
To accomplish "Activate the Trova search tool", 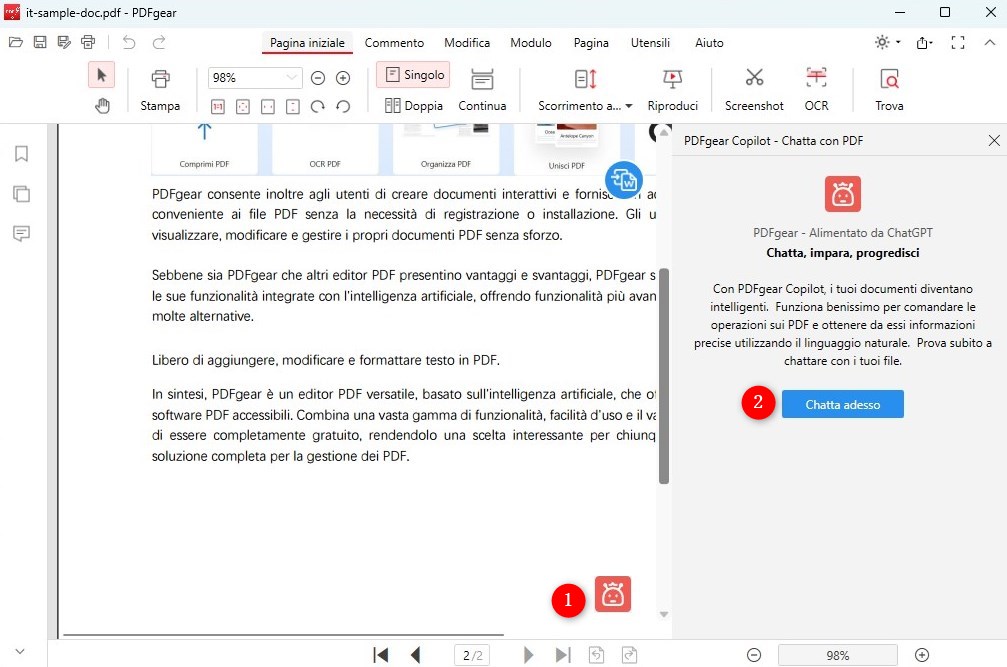I will 888,88.
